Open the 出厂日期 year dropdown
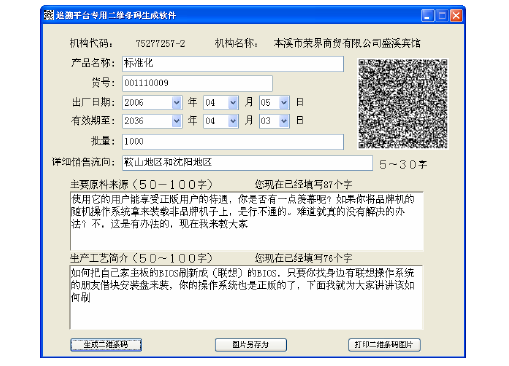The width and height of the screenshot is (509, 366). point(177,103)
